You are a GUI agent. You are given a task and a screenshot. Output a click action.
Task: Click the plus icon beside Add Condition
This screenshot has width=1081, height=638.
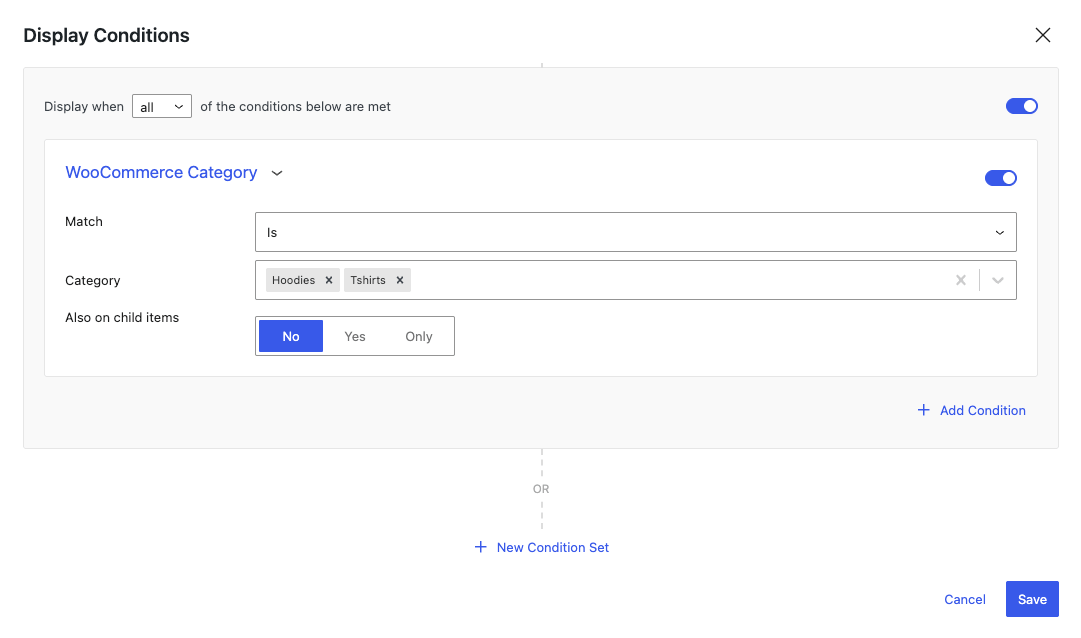point(923,410)
